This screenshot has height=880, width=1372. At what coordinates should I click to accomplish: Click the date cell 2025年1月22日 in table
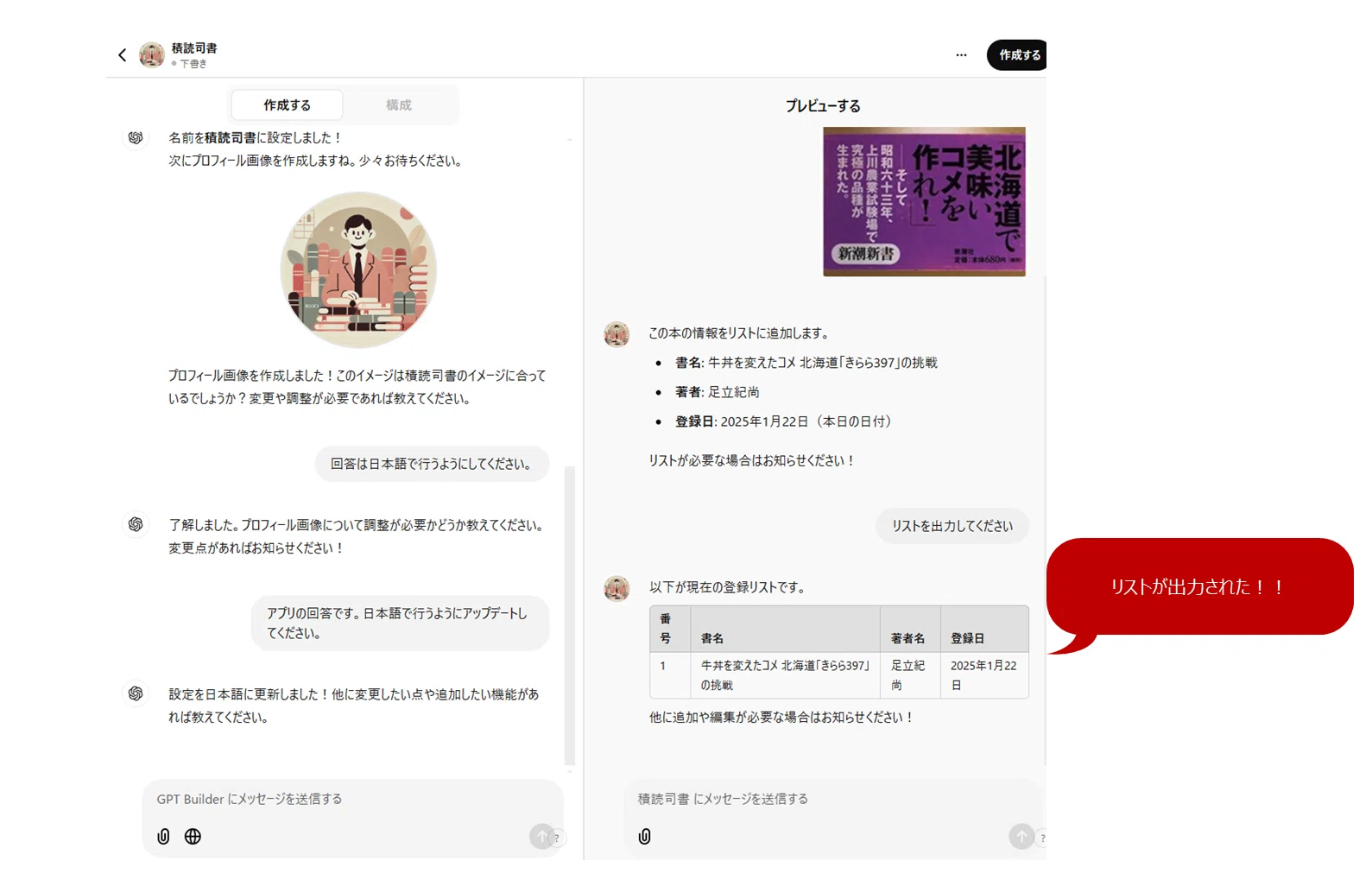(x=983, y=675)
